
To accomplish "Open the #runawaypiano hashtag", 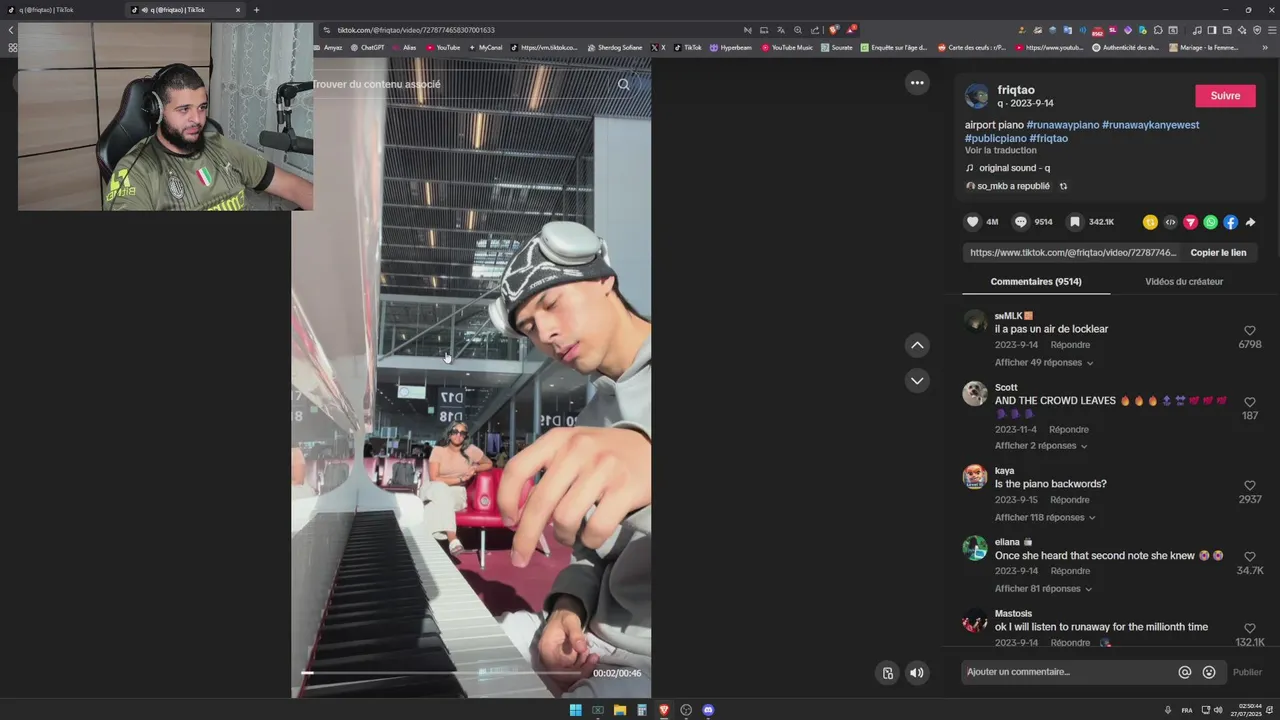I will [1062, 125].
